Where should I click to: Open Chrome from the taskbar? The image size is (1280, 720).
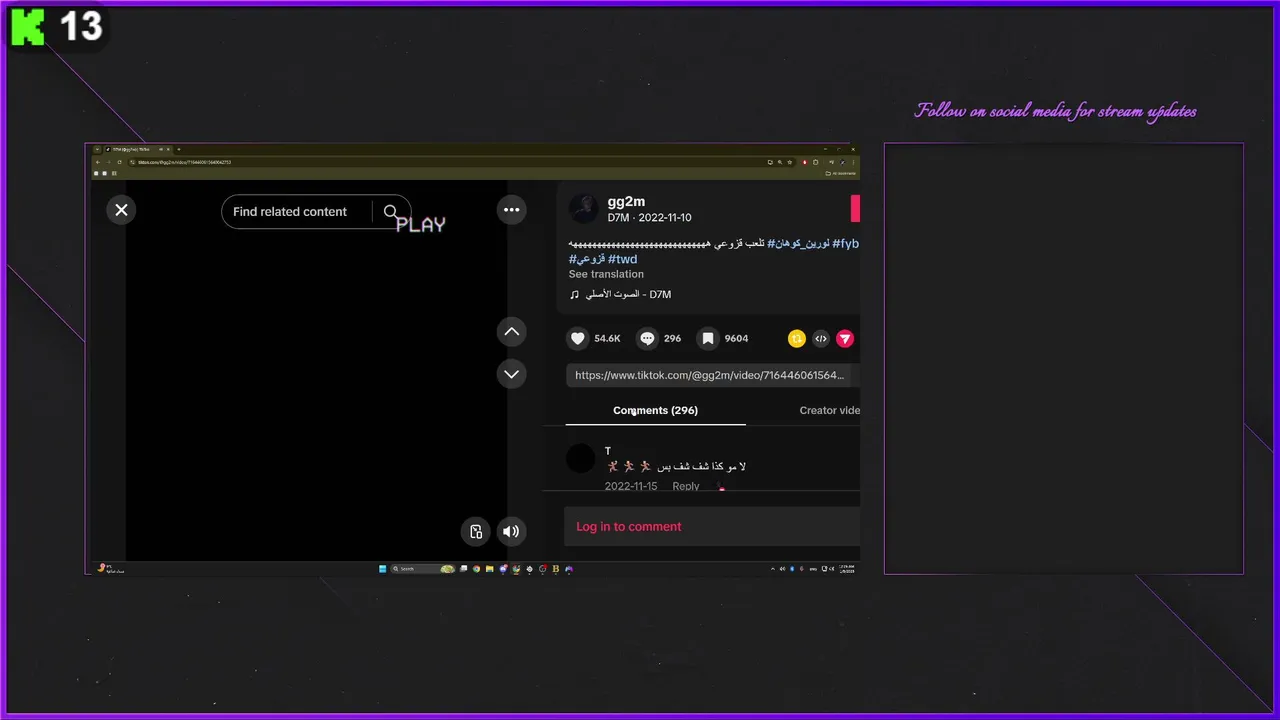(476, 569)
